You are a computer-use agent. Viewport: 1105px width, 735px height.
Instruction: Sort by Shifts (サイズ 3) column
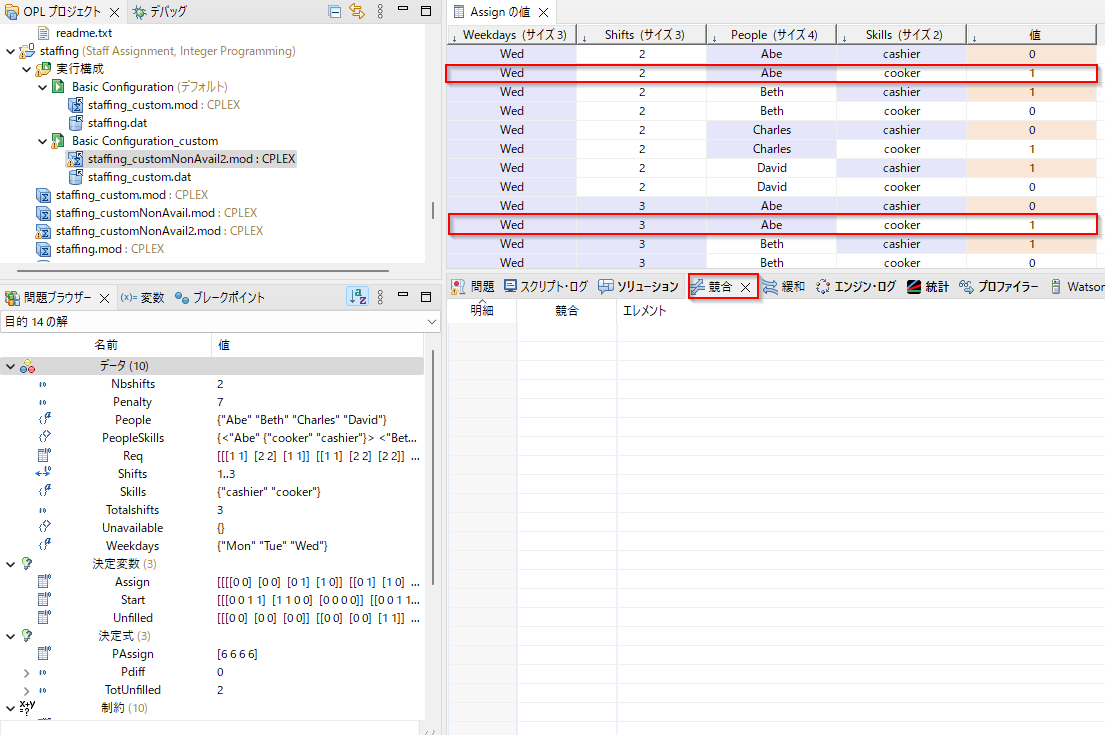point(641,35)
